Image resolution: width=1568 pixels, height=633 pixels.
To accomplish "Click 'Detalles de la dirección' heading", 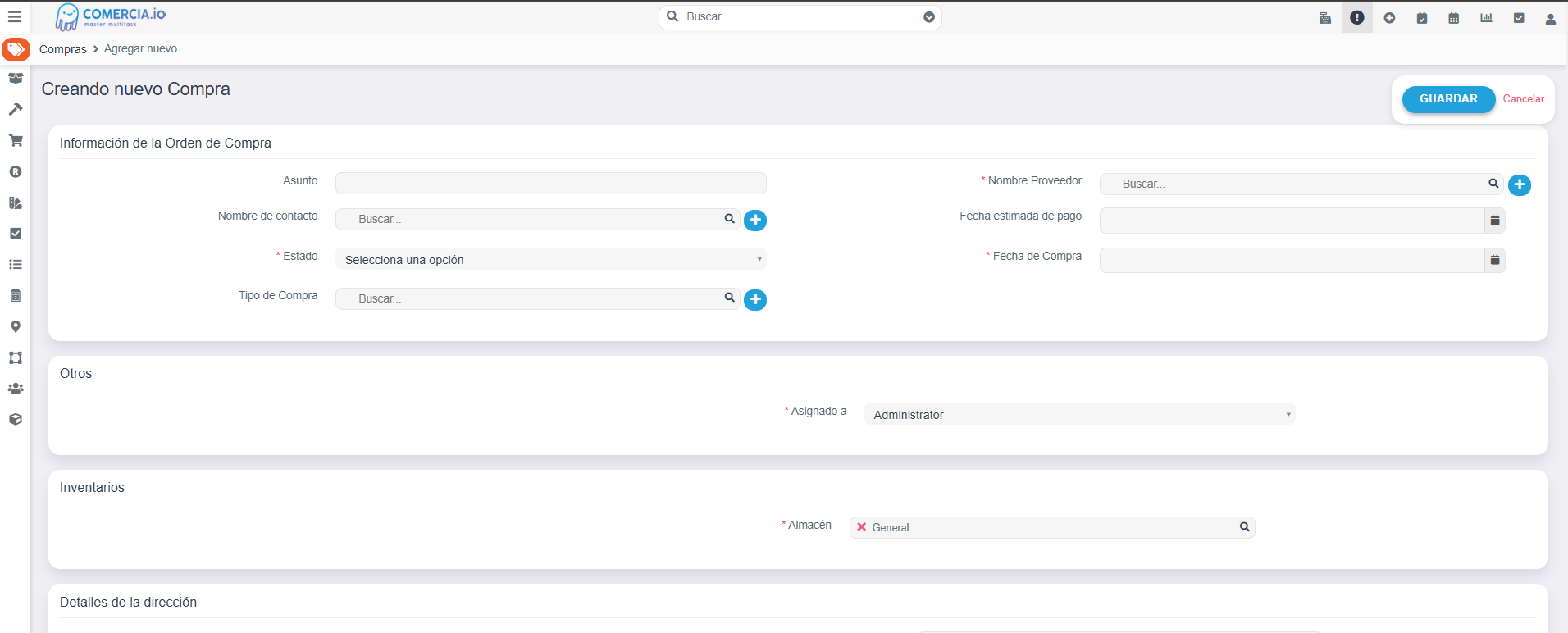I will (x=129, y=602).
